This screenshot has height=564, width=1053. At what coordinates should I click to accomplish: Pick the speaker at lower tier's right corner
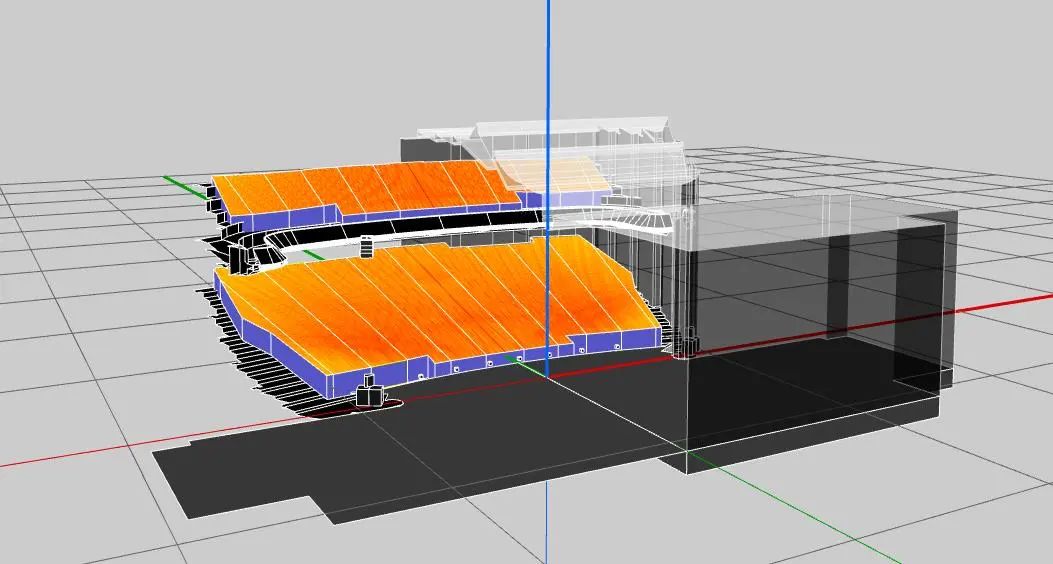[x=686, y=346]
